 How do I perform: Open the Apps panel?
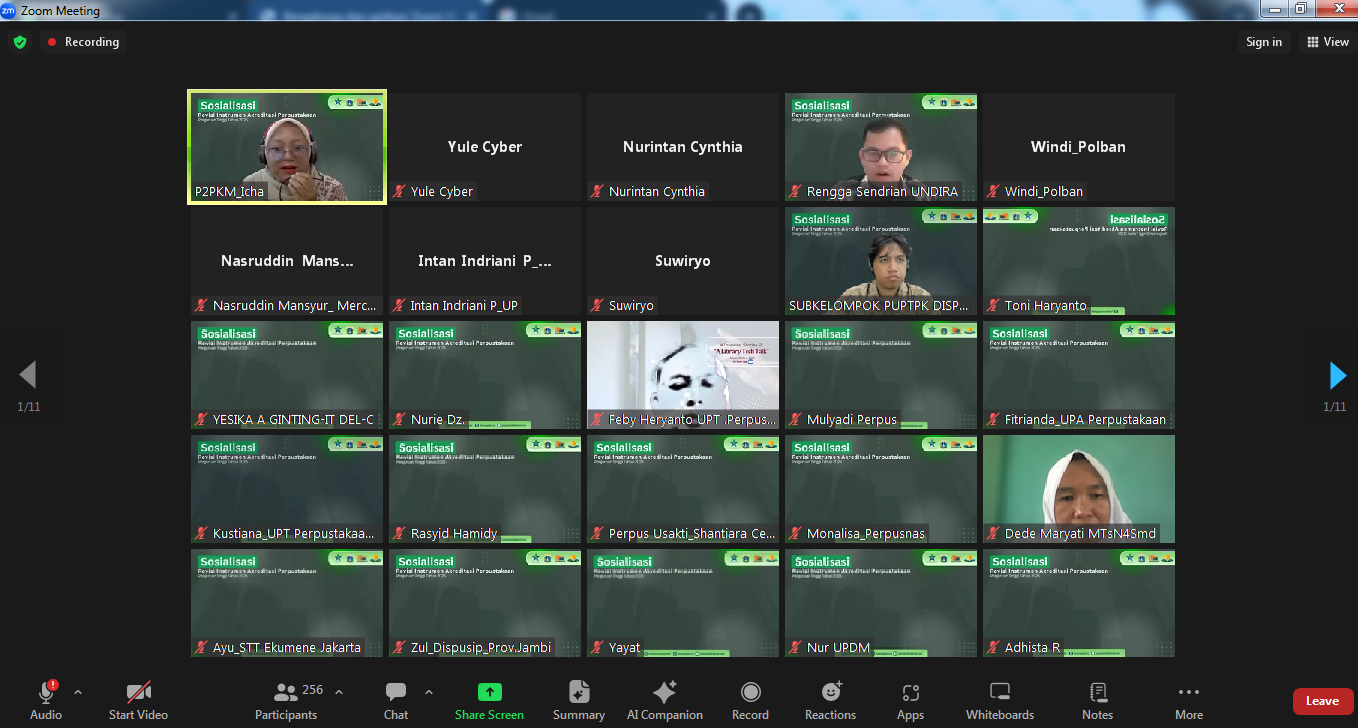(x=910, y=700)
